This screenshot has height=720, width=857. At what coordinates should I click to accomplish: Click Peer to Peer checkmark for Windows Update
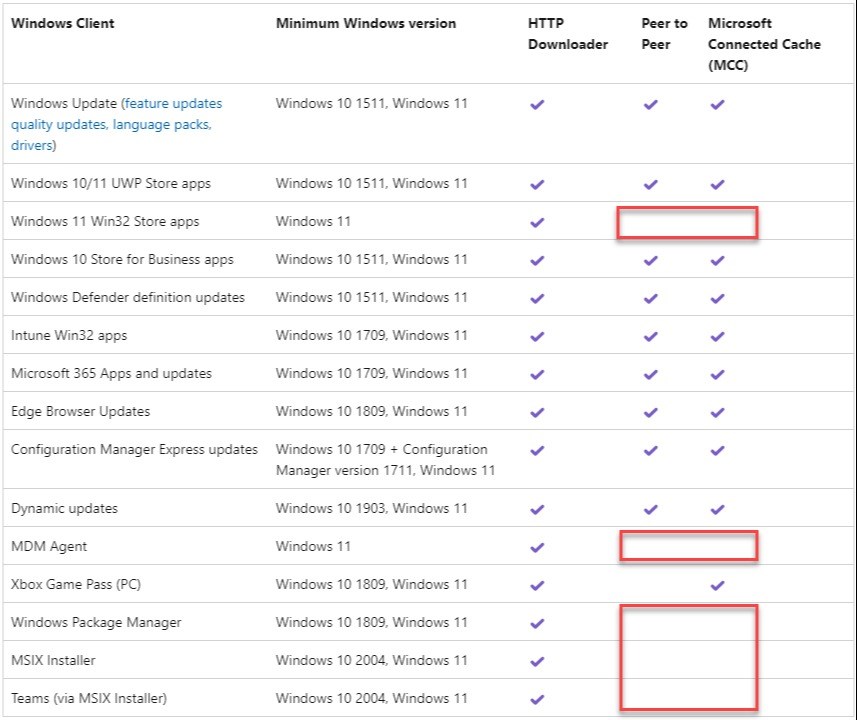click(x=650, y=104)
